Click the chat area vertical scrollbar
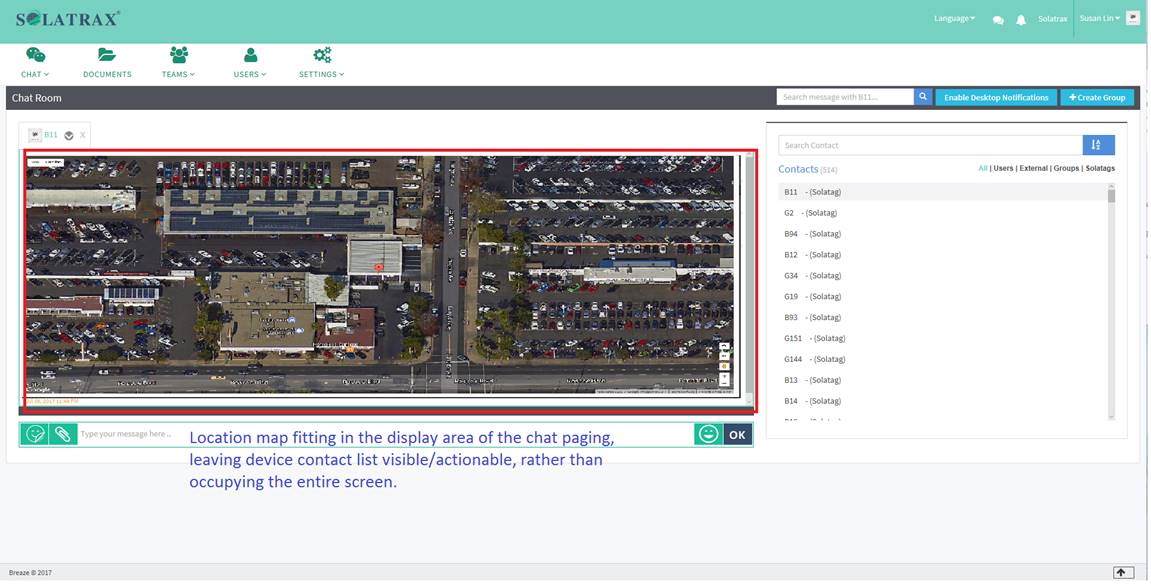This screenshot has width=1151, height=584. click(x=749, y=279)
